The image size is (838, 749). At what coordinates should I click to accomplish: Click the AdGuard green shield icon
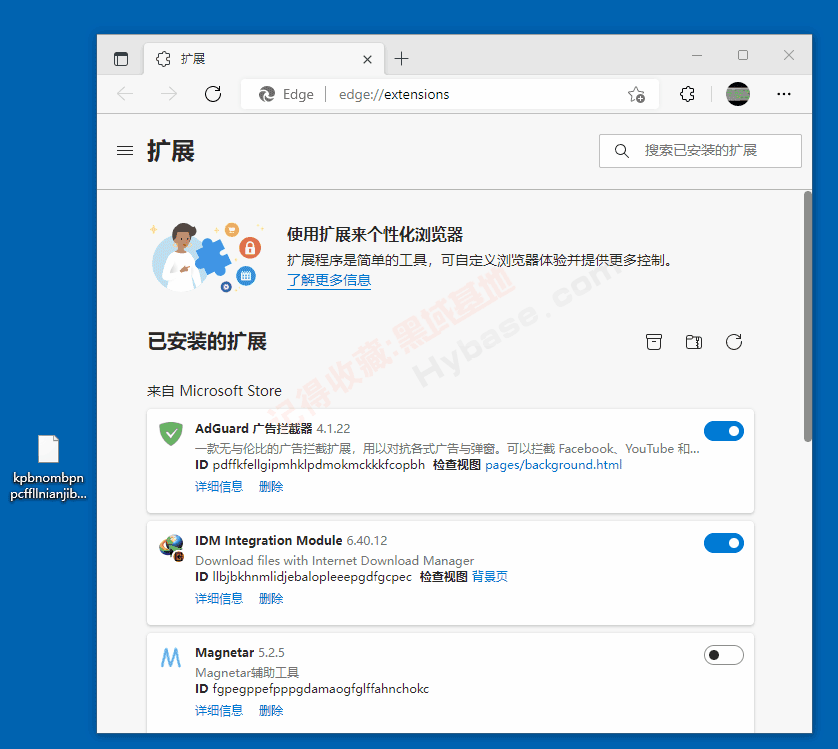(171, 434)
